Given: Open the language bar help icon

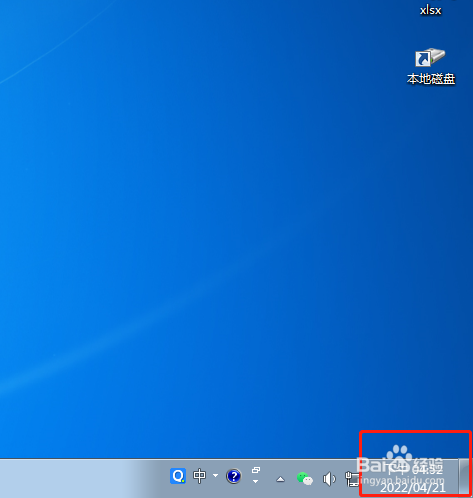Looking at the screenshot, I should tap(234, 476).
